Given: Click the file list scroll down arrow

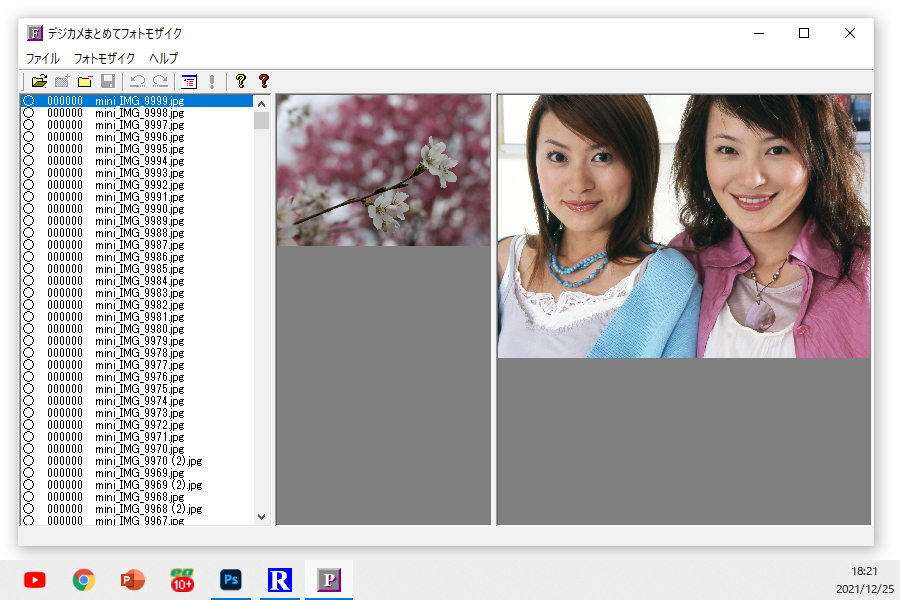Looking at the screenshot, I should 262,517.
